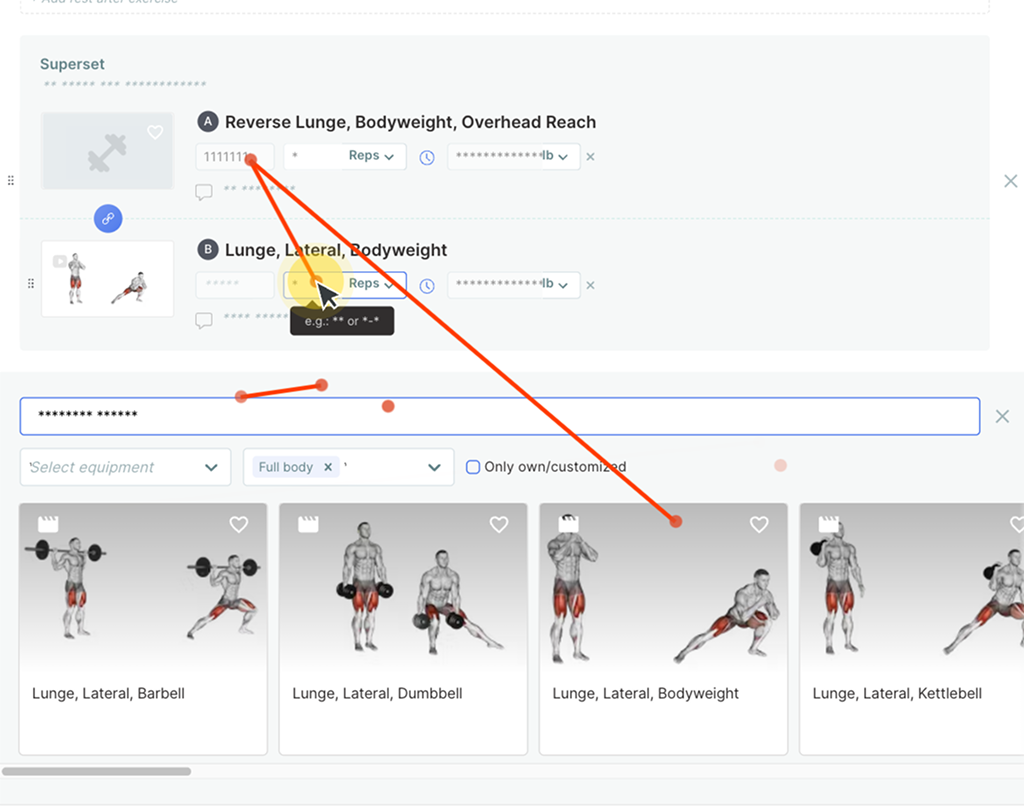Open rest timer clock for Lunge Lateral Bodyweight
This screenshot has height=808, width=1024.
(x=426, y=286)
